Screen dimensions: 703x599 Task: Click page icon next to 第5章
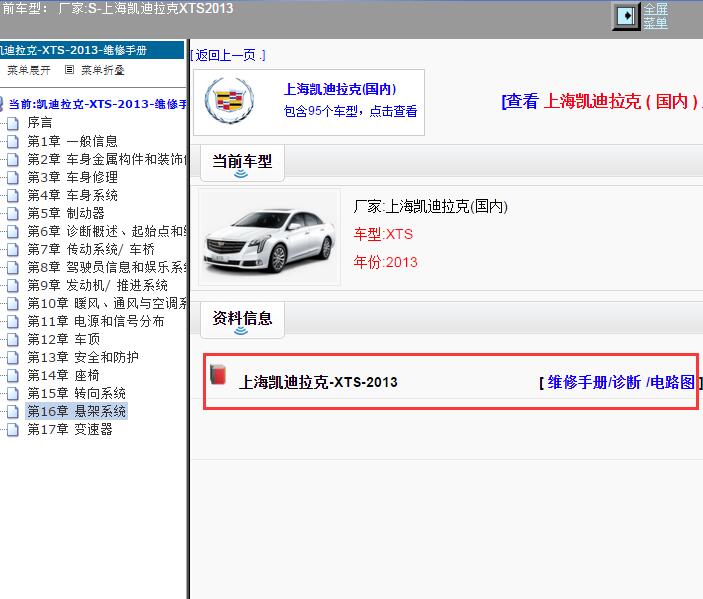(x=13, y=213)
